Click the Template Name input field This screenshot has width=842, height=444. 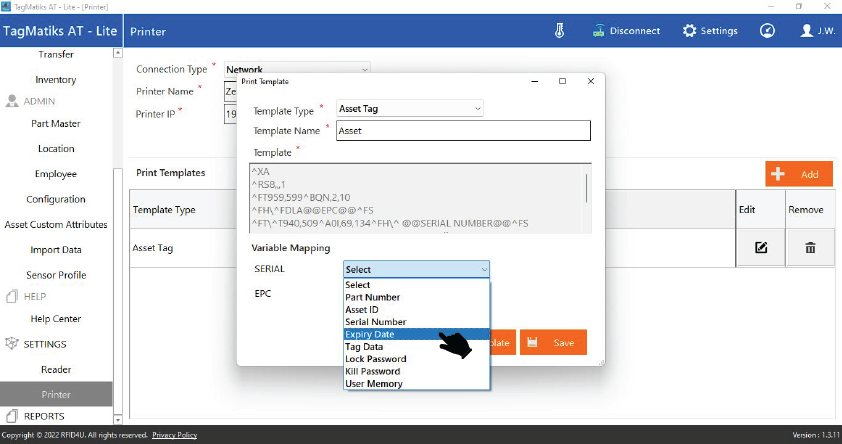point(462,131)
